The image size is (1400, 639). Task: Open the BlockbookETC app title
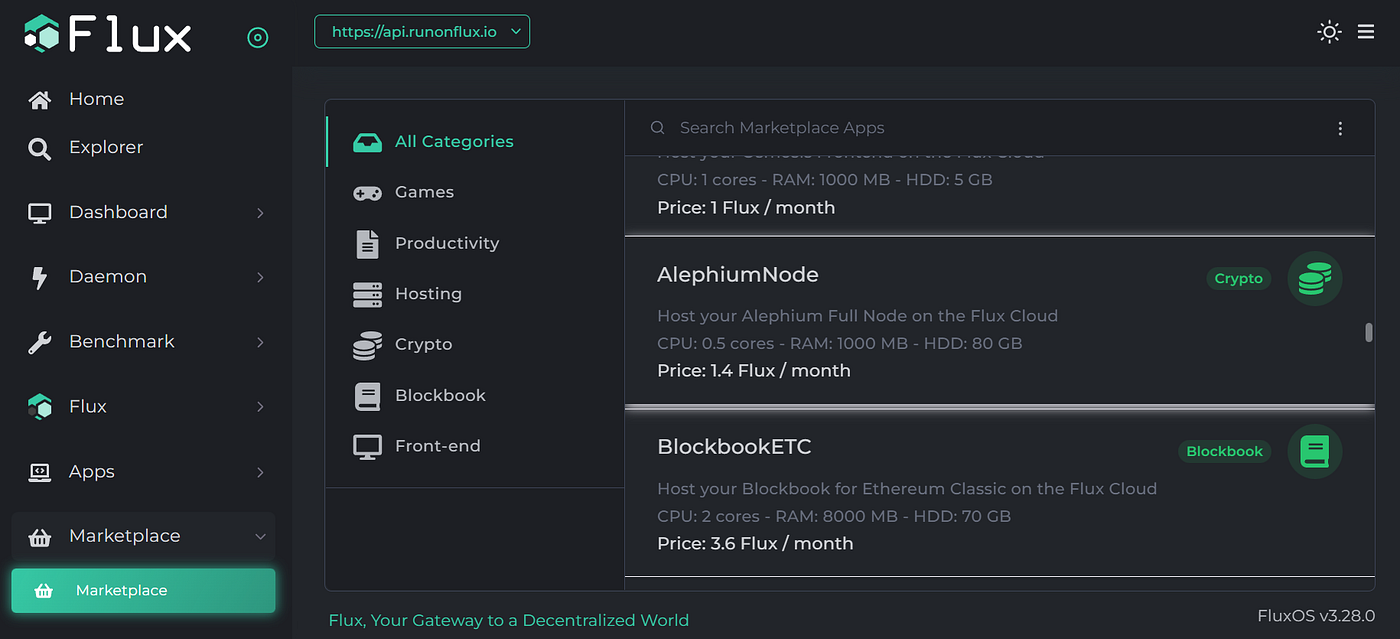pyautogui.click(x=734, y=447)
